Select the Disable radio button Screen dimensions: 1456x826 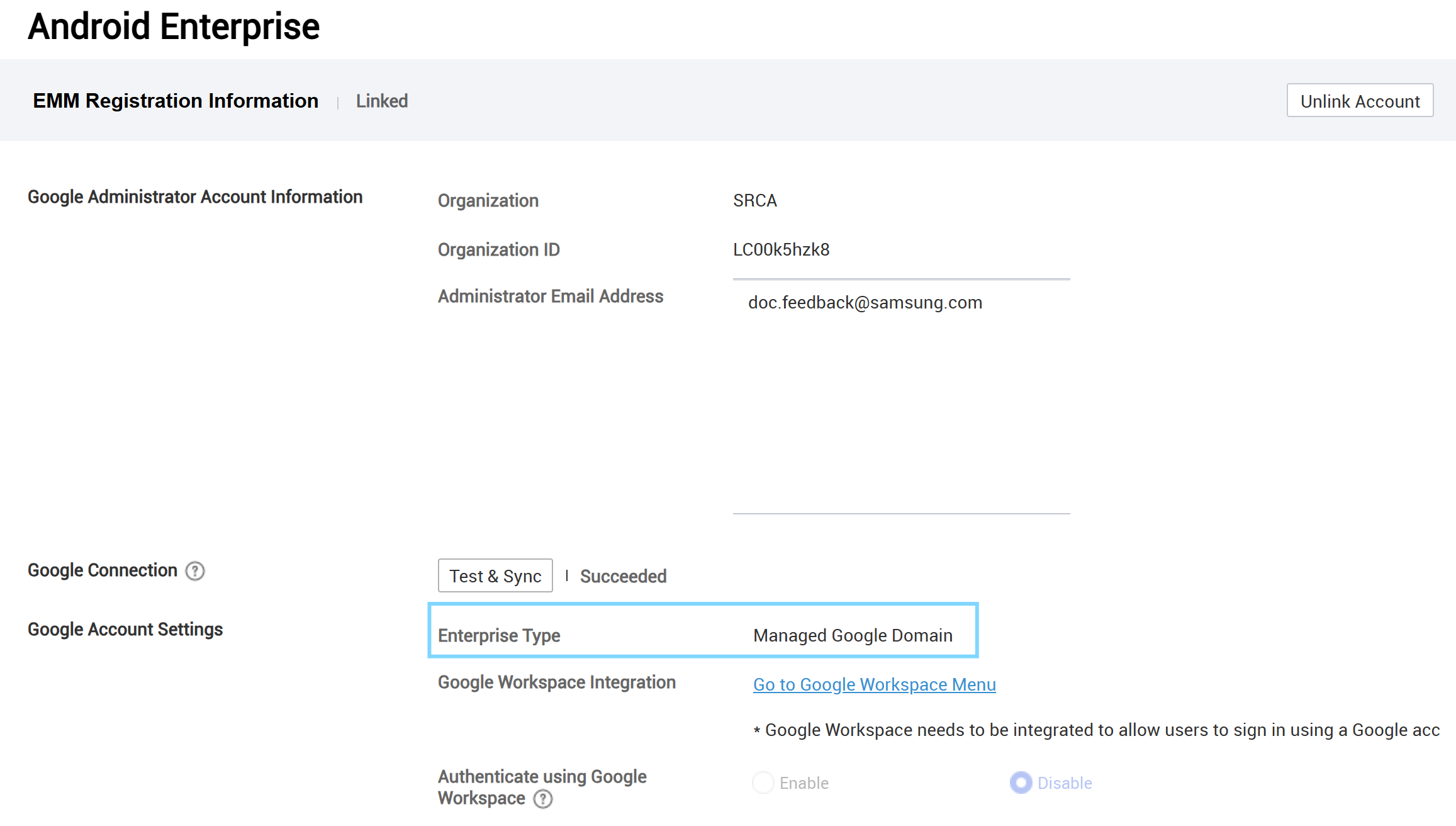[x=1021, y=783]
